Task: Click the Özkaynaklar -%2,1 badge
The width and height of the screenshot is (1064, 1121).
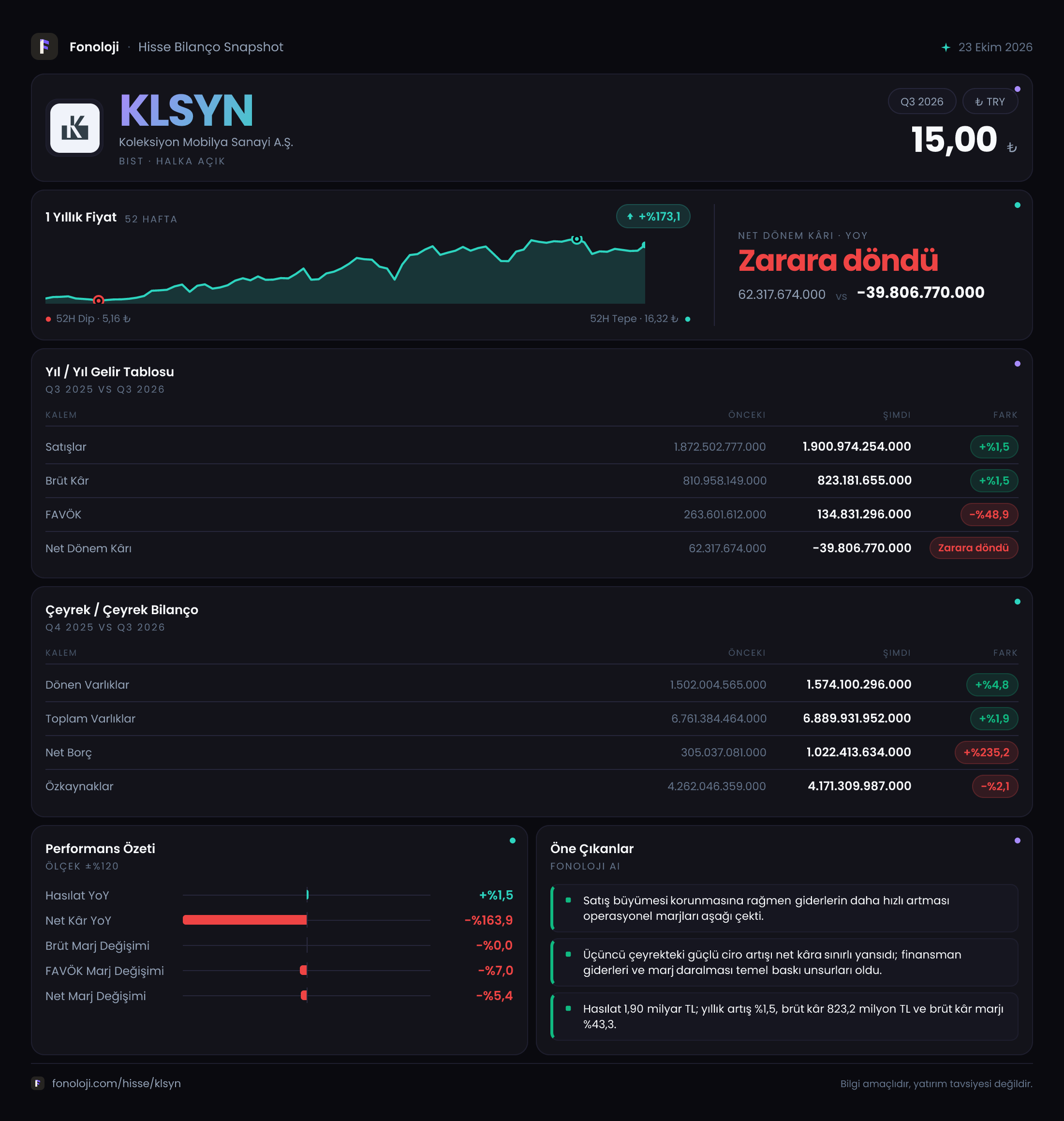Action: tap(995, 786)
